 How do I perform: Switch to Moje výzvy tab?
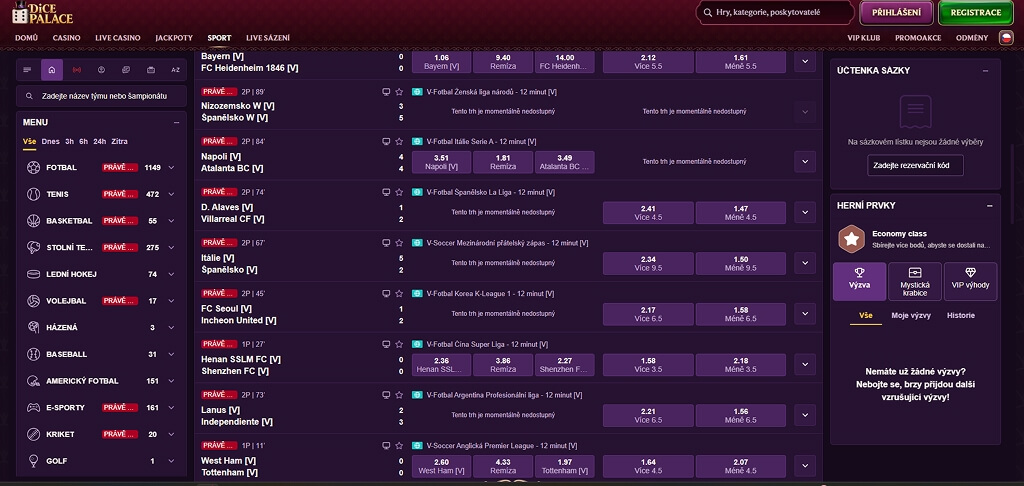911,316
